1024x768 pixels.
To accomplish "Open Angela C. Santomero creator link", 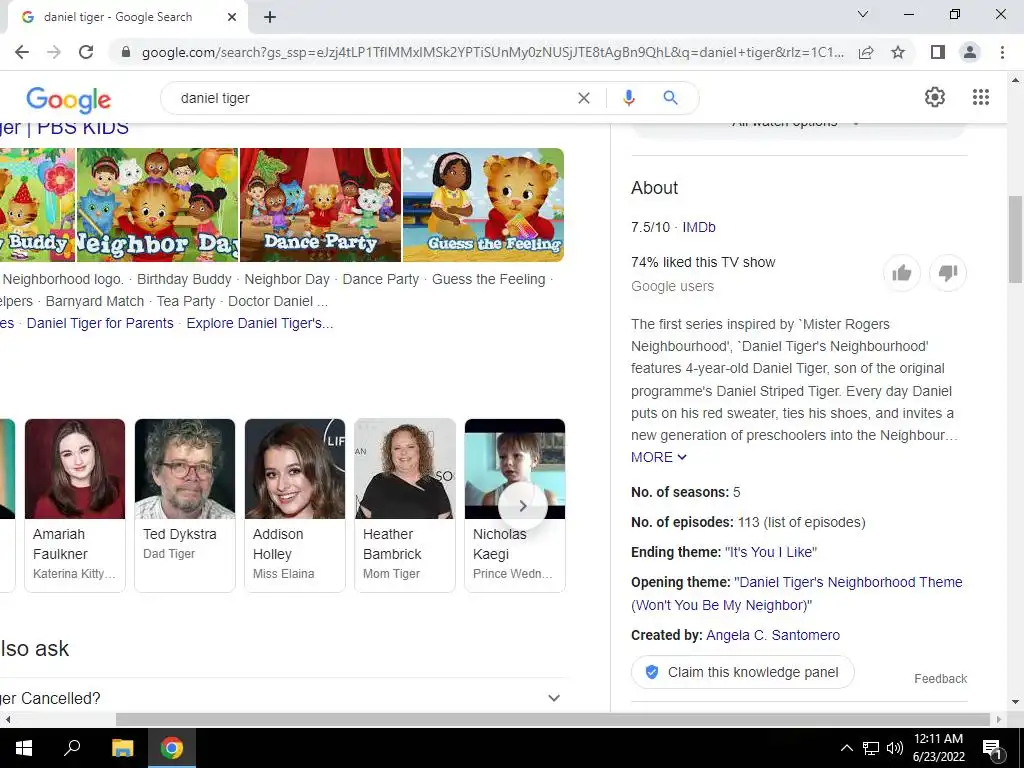I will click(x=773, y=635).
